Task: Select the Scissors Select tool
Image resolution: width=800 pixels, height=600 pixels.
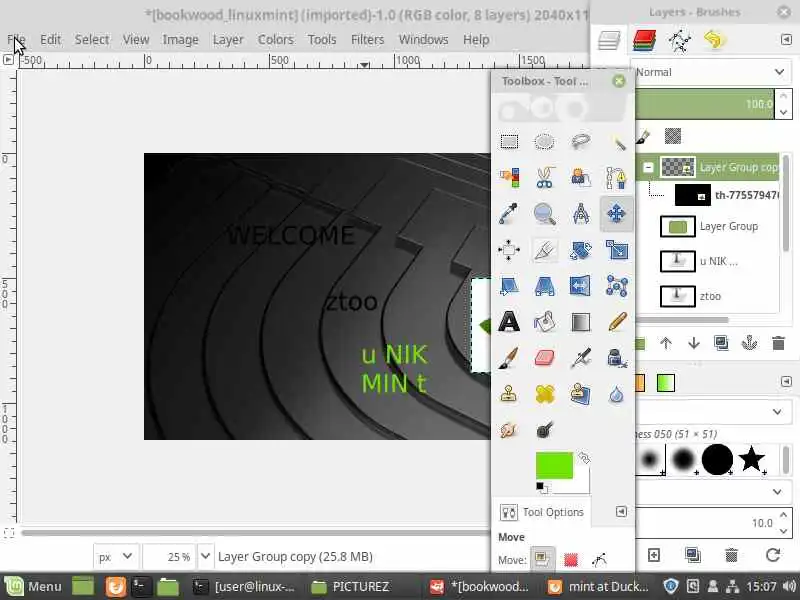Action: 544,178
